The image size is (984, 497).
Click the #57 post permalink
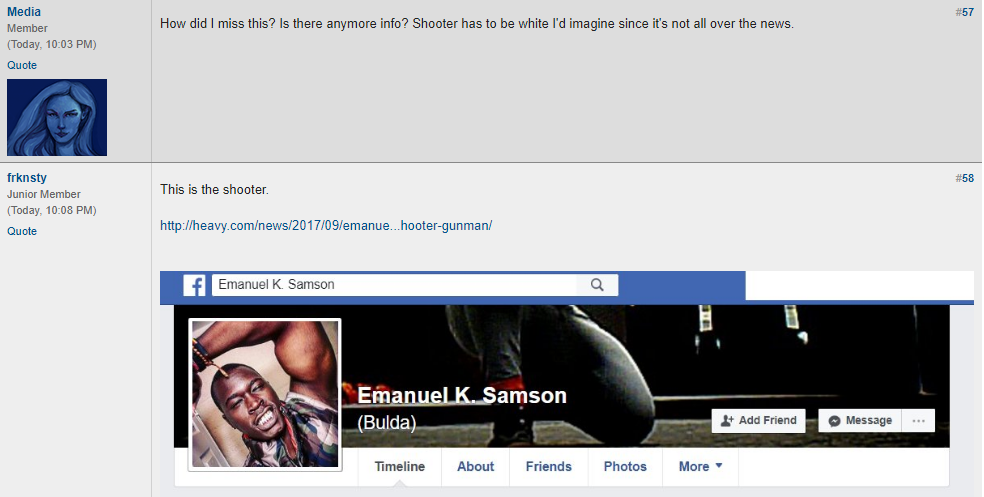(x=965, y=13)
